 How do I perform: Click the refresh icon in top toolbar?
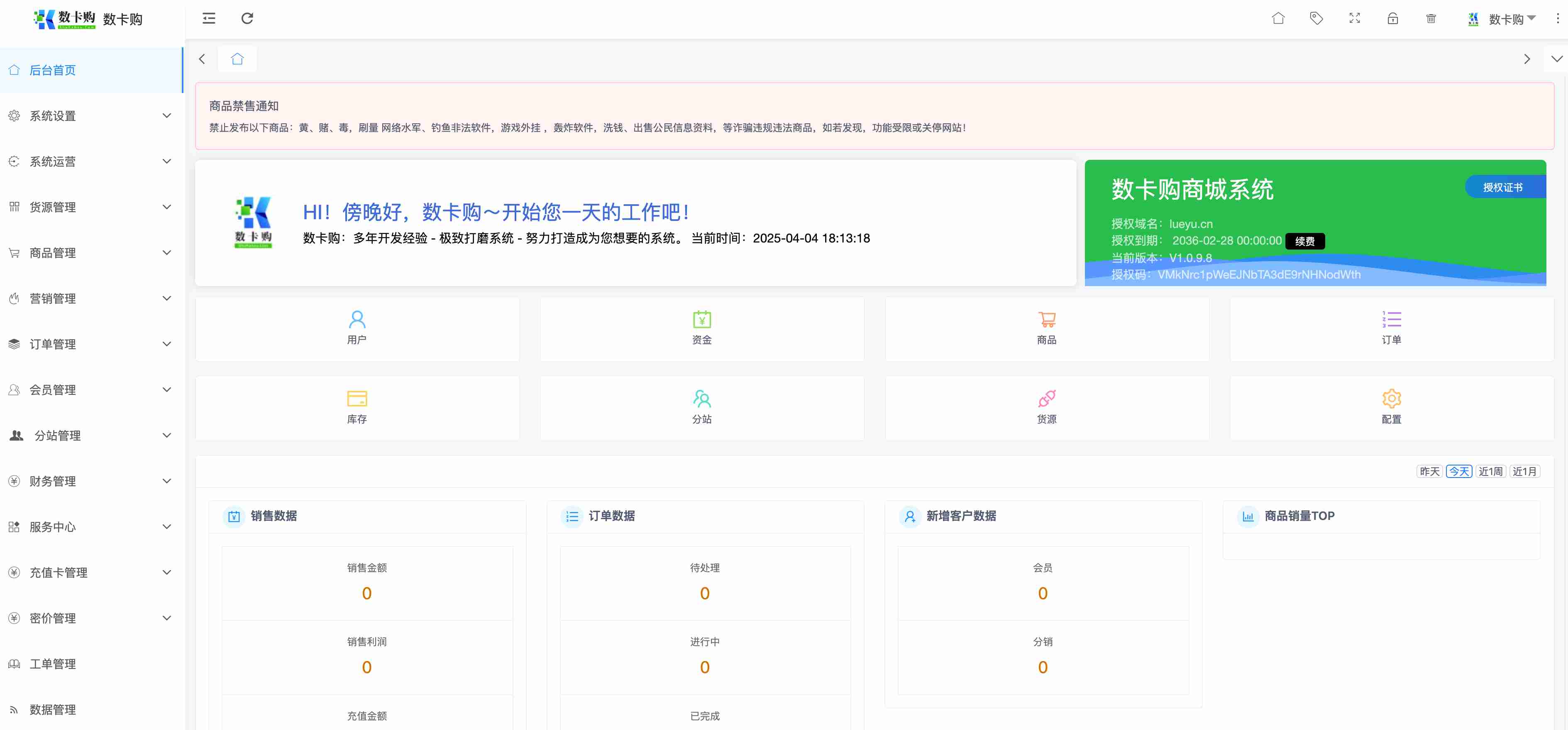pos(247,18)
